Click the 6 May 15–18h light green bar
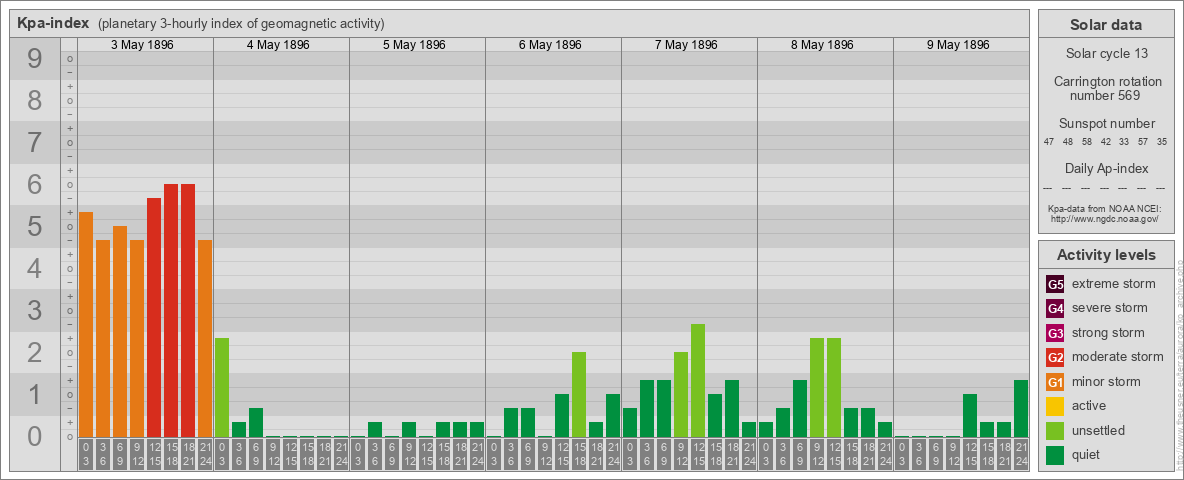This screenshot has width=1184, height=480. coord(579,395)
